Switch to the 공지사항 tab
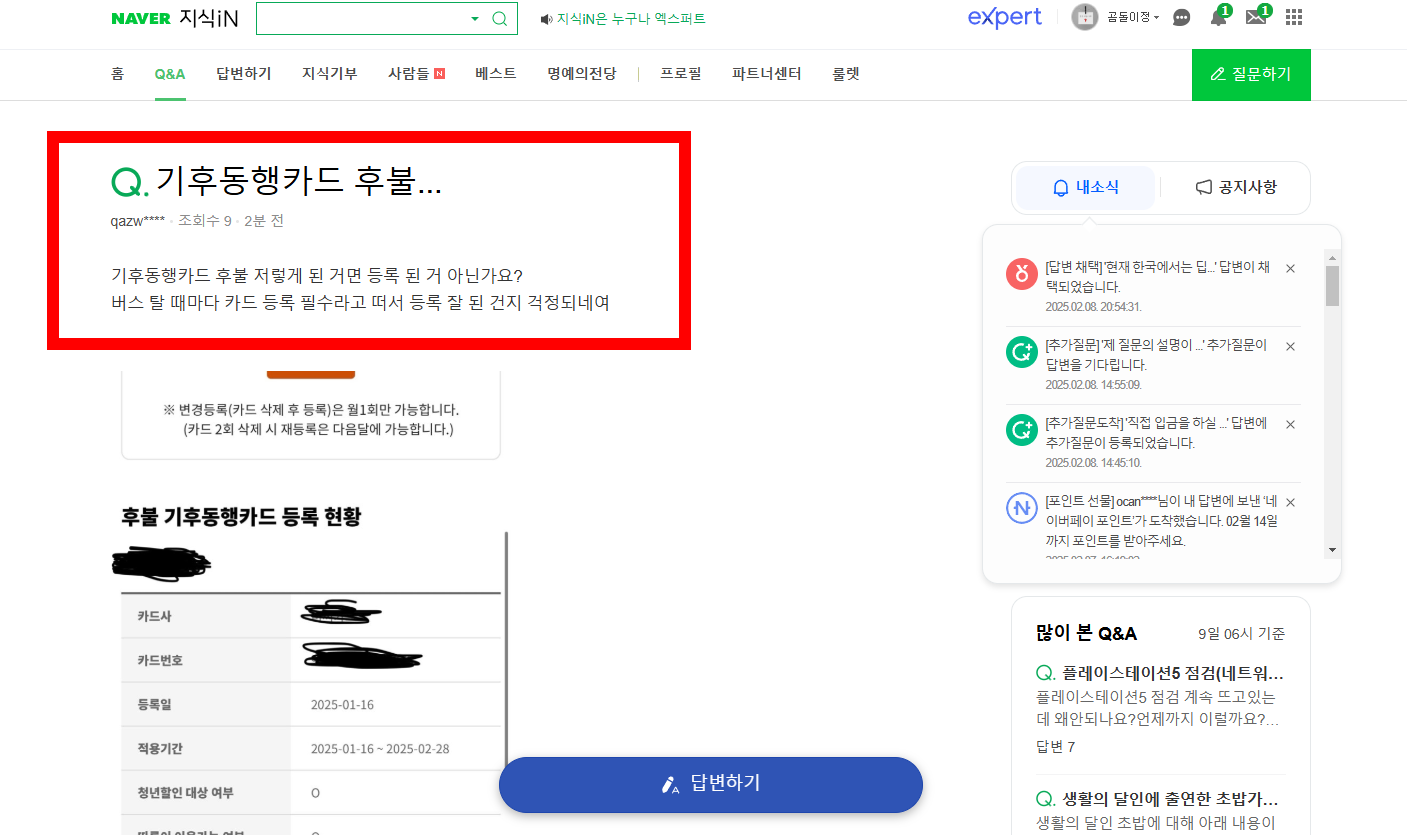Image resolution: width=1407 pixels, height=835 pixels. [1236, 187]
